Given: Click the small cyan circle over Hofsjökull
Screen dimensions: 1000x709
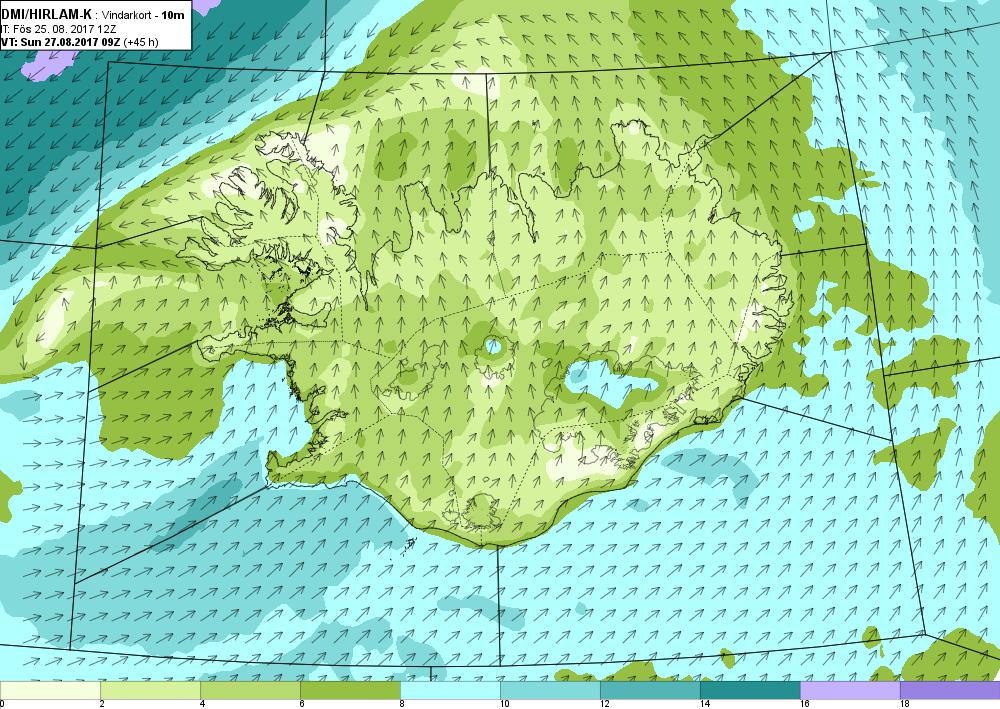Looking at the screenshot, I should (493, 347).
